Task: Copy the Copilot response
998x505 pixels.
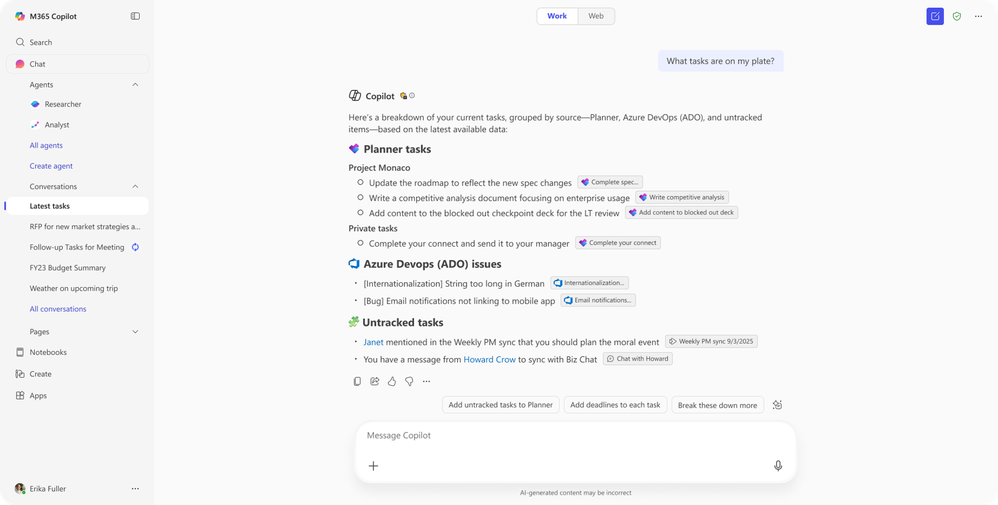Action: point(357,381)
